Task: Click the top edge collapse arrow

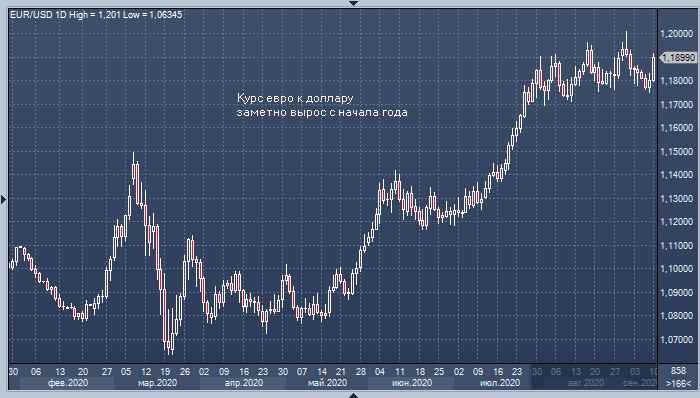Action: pyautogui.click(x=353, y=3)
